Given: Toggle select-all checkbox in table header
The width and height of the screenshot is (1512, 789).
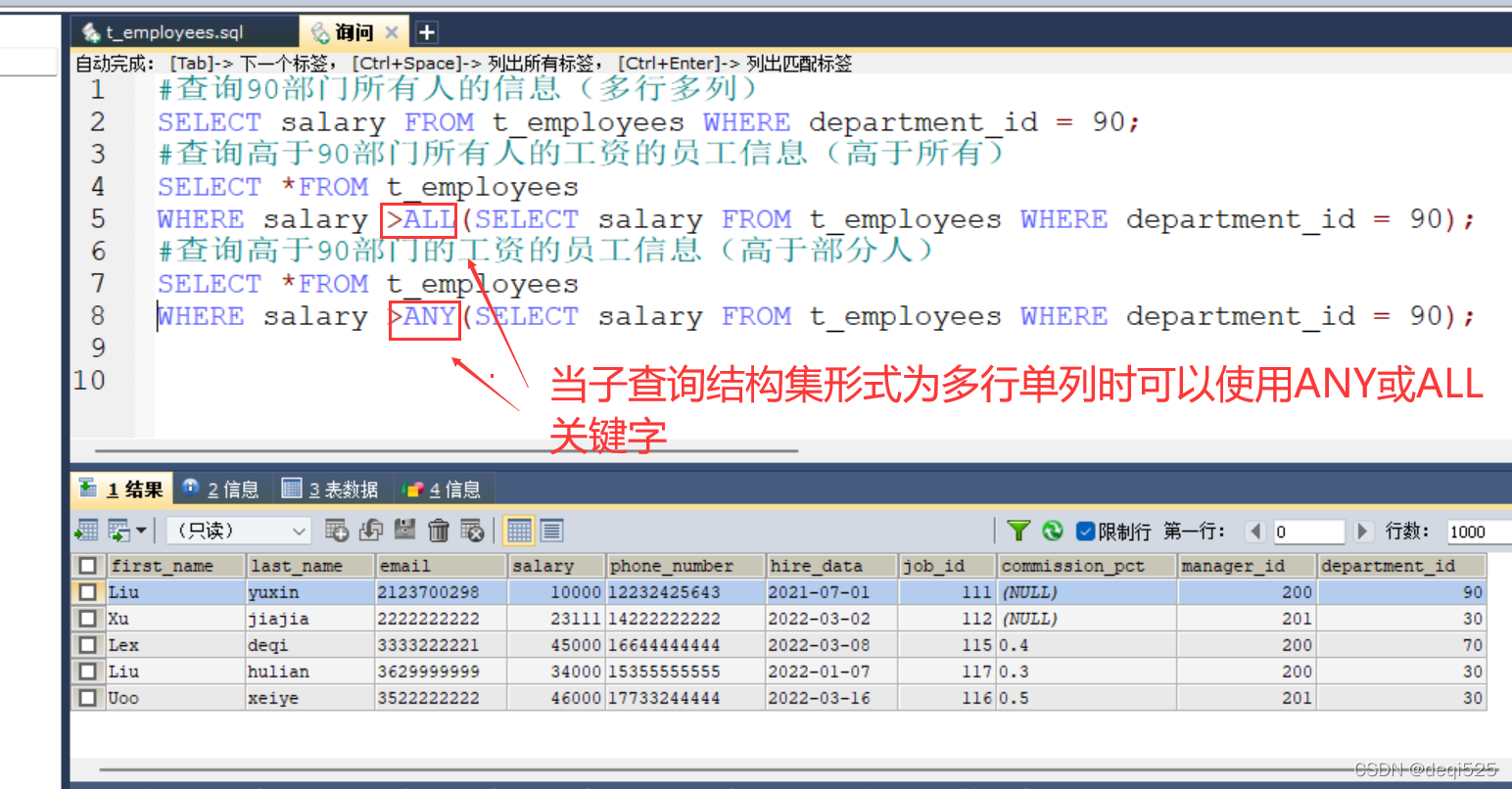Looking at the screenshot, I should 88,566.
